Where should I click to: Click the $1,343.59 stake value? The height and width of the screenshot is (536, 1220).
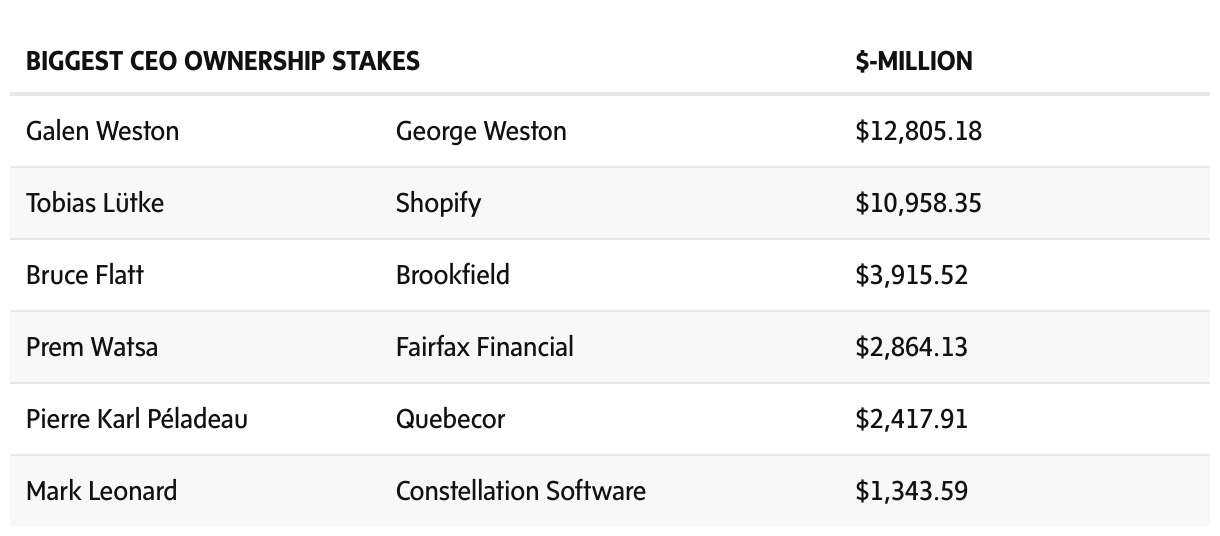911,491
